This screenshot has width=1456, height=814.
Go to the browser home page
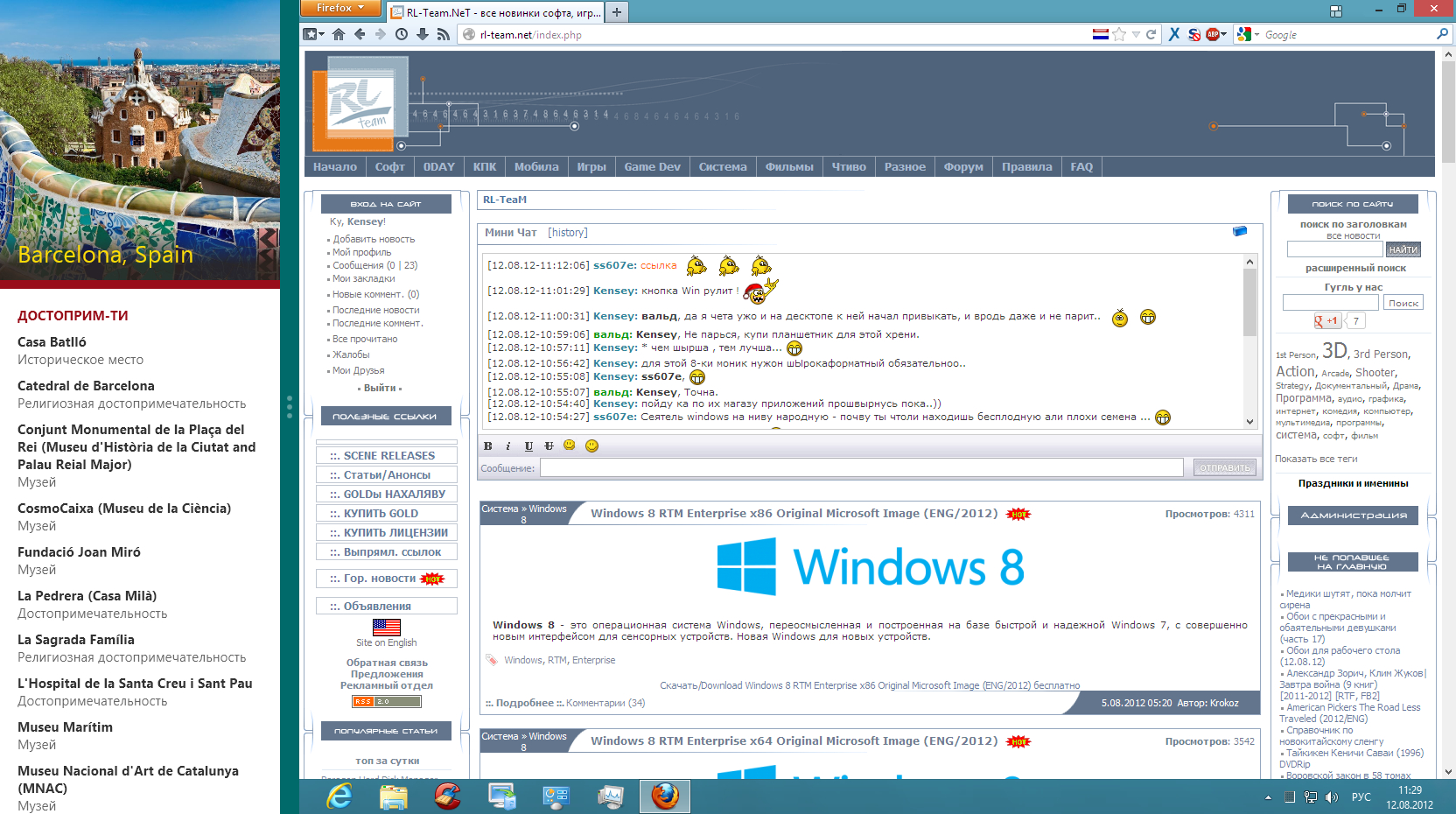click(339, 34)
